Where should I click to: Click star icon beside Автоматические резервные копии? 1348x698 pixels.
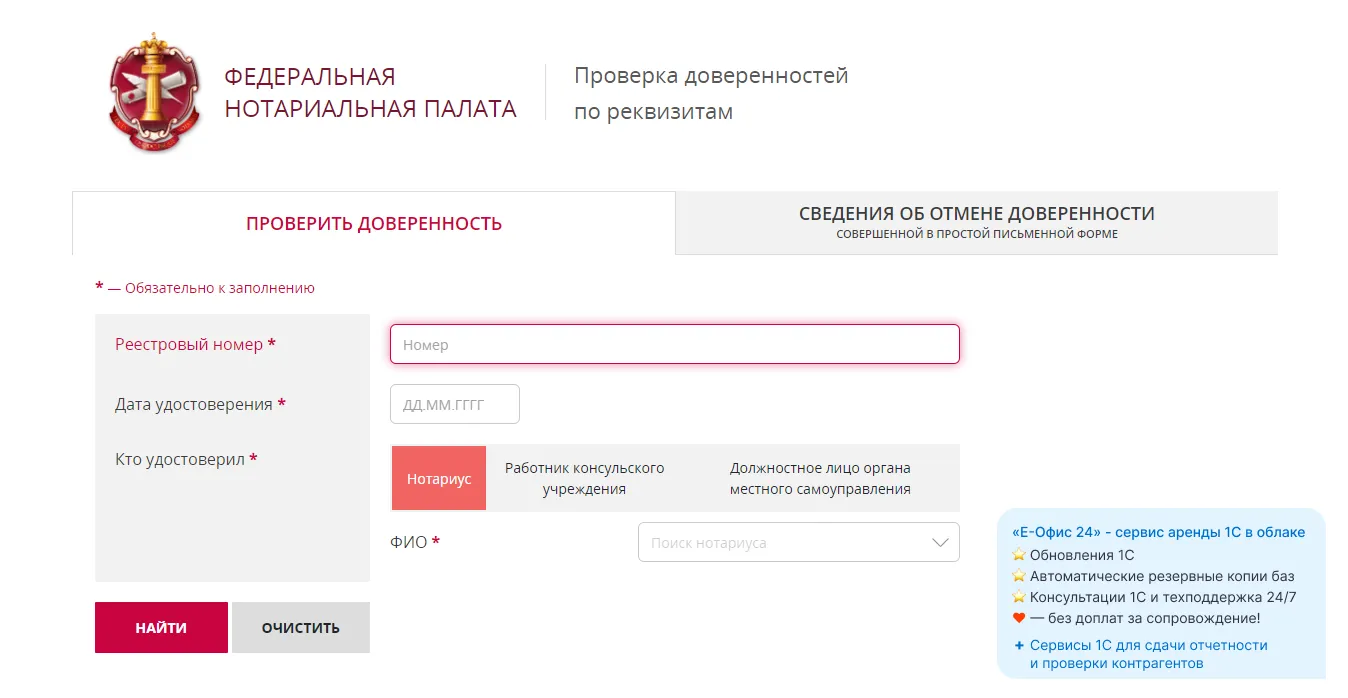[1019, 576]
